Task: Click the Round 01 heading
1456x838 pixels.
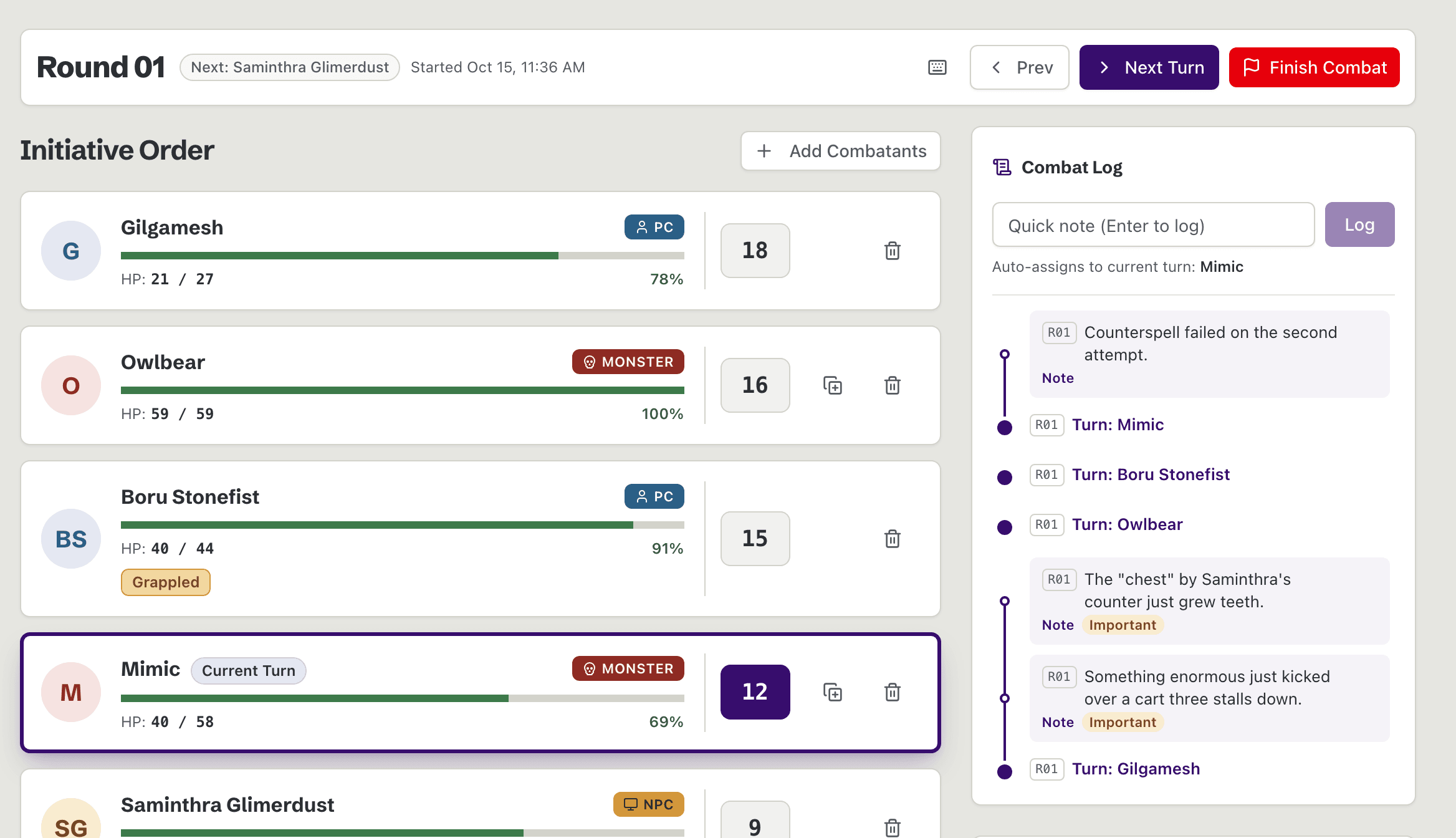Action: pos(101,67)
